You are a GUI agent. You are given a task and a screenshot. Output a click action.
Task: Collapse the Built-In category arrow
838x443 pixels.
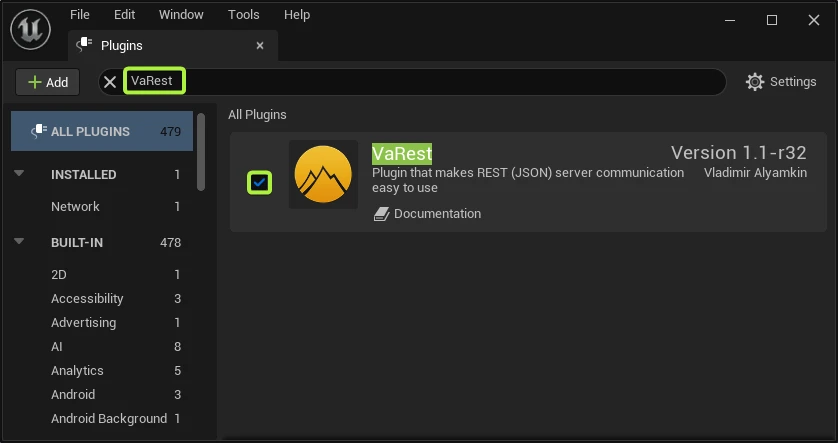pos(19,242)
